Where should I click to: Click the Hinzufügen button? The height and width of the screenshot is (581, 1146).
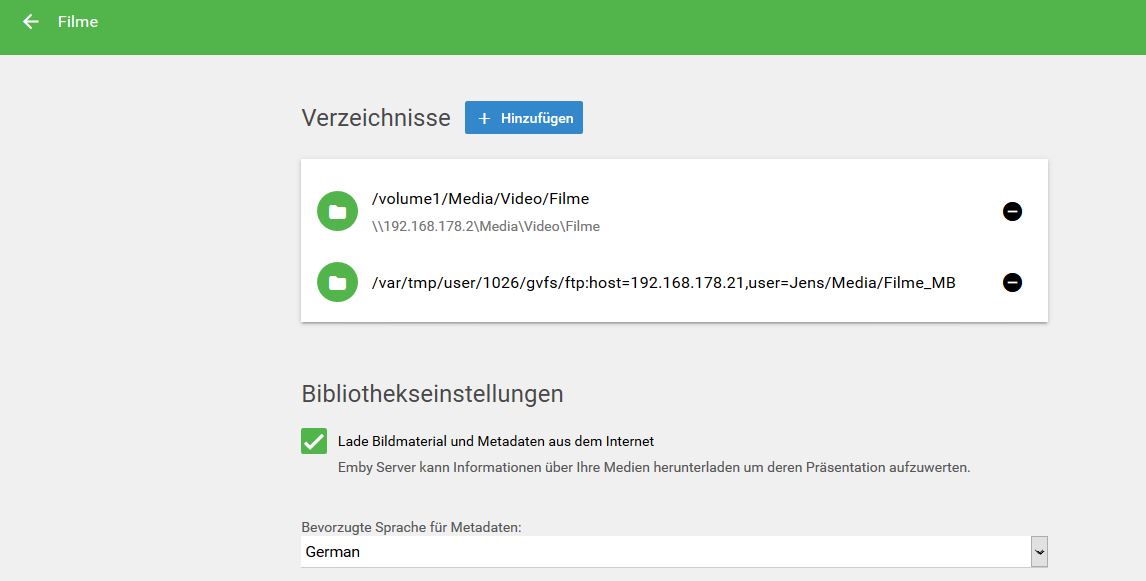click(523, 118)
